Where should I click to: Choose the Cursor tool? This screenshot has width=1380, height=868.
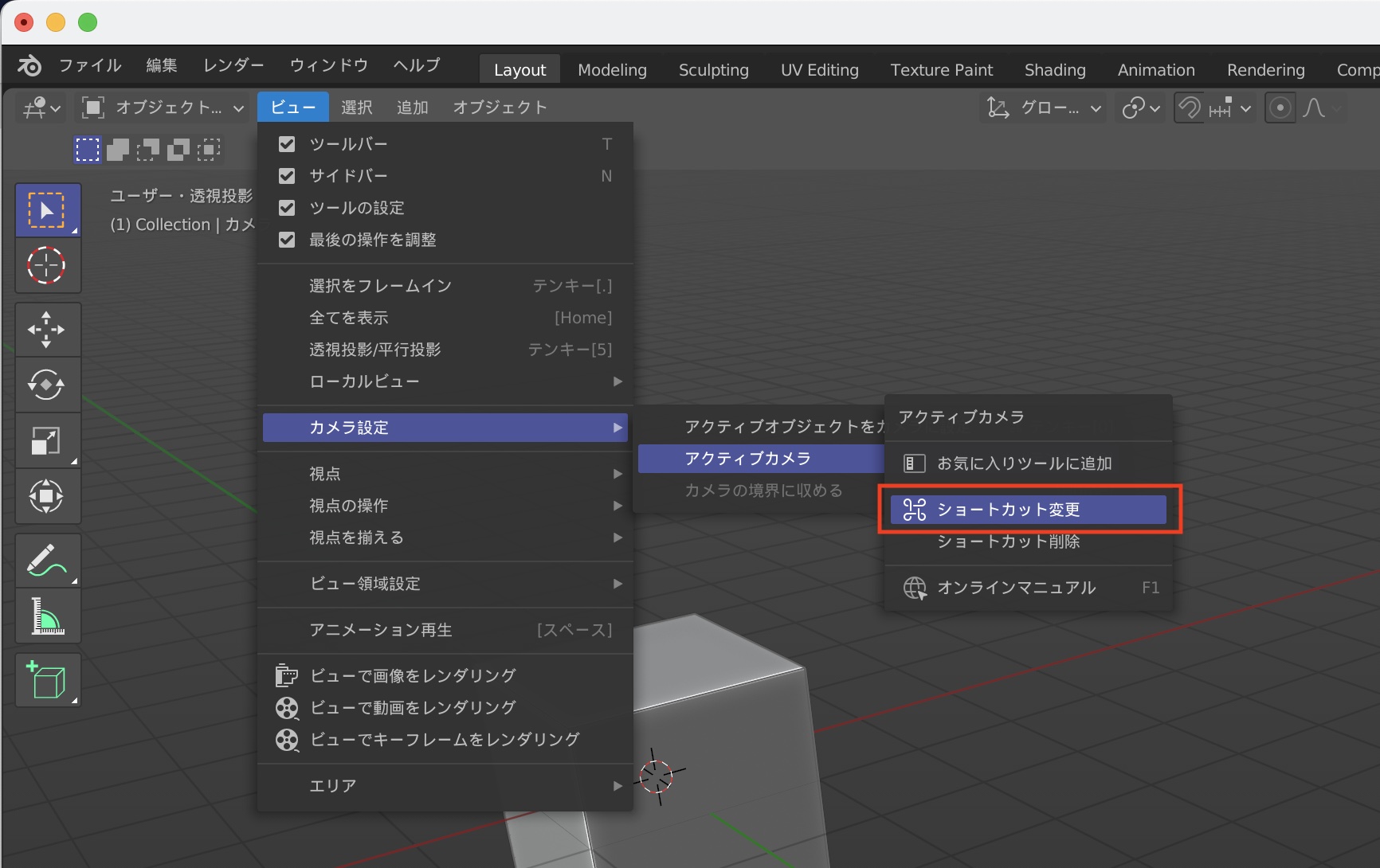click(x=46, y=266)
